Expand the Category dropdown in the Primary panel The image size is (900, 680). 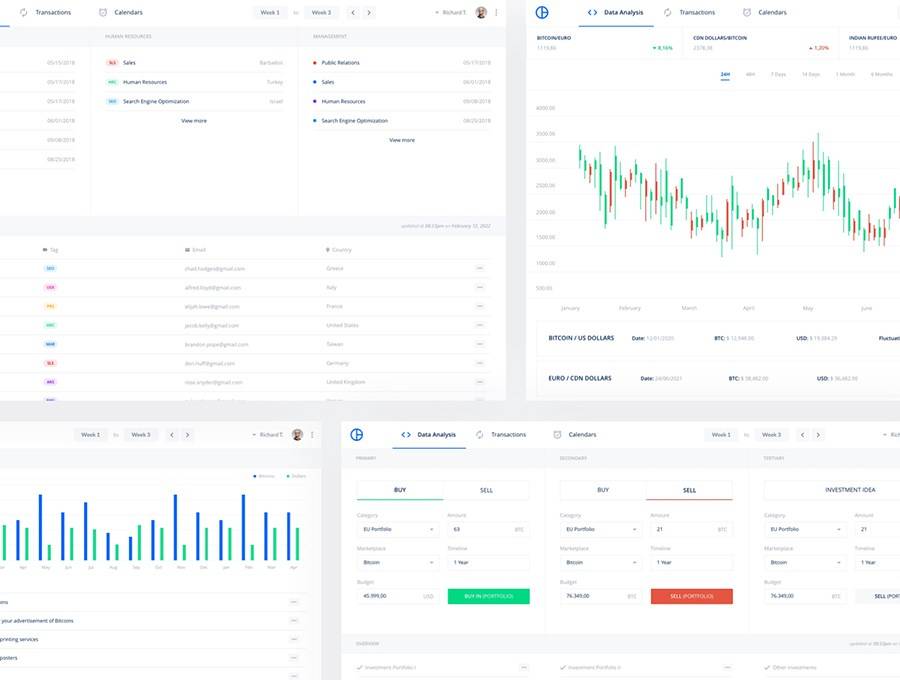[397, 529]
